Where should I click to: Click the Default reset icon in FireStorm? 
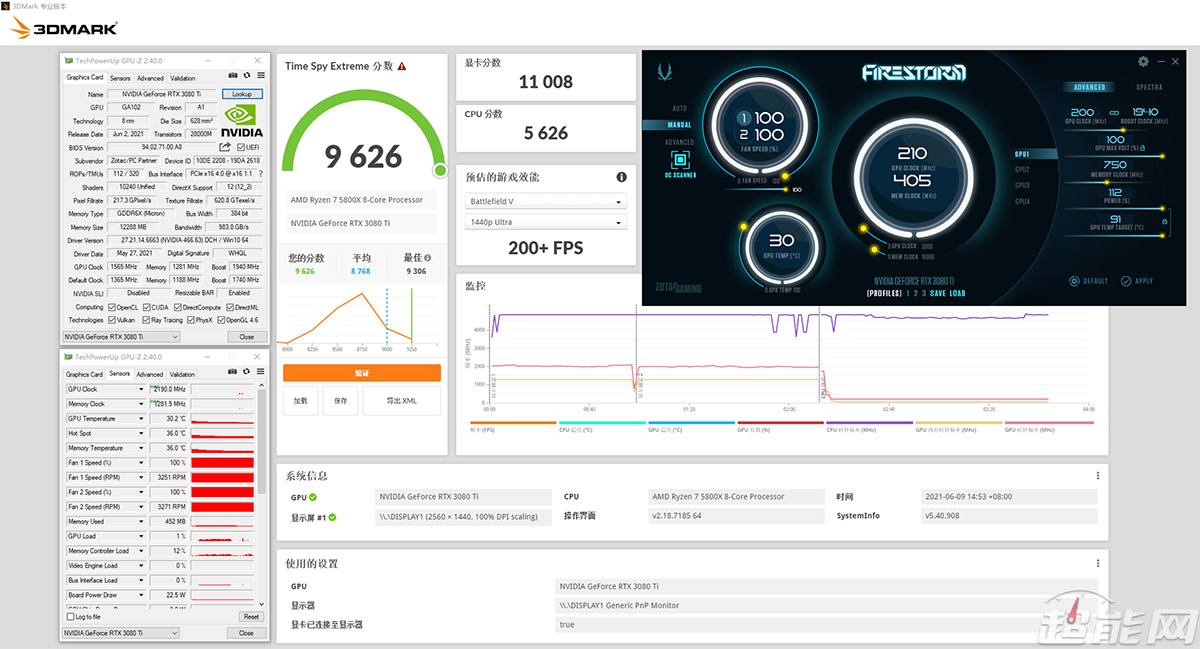point(1074,281)
